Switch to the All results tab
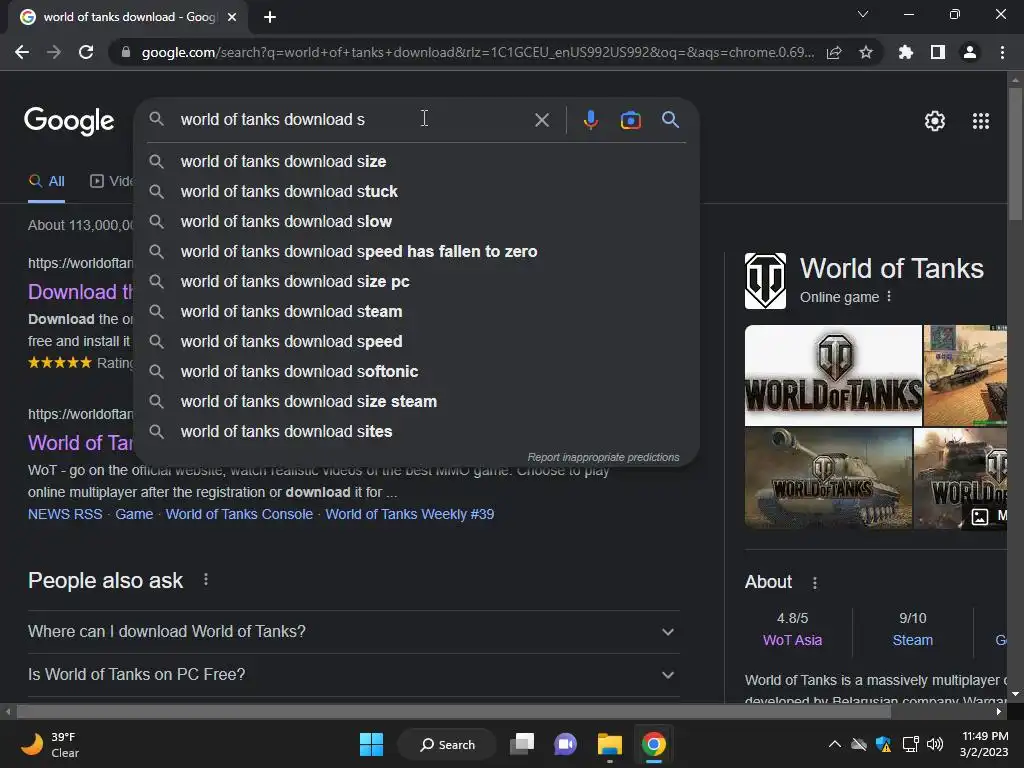This screenshot has height=768, width=1024. point(46,182)
